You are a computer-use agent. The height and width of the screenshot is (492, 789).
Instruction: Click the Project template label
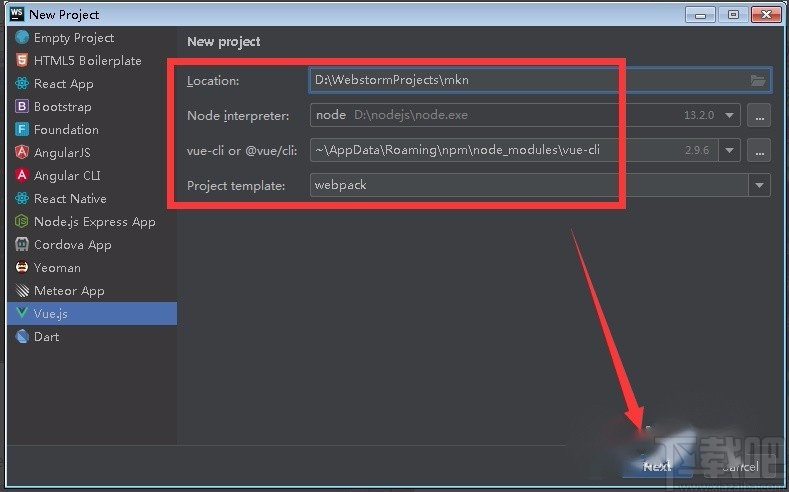[236, 186]
